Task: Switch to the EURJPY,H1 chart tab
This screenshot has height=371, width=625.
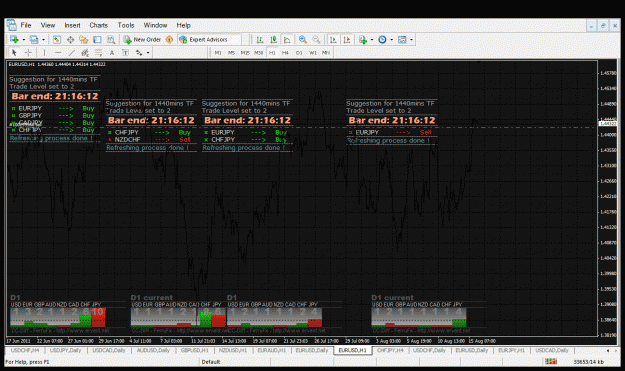Action: pos(511,350)
